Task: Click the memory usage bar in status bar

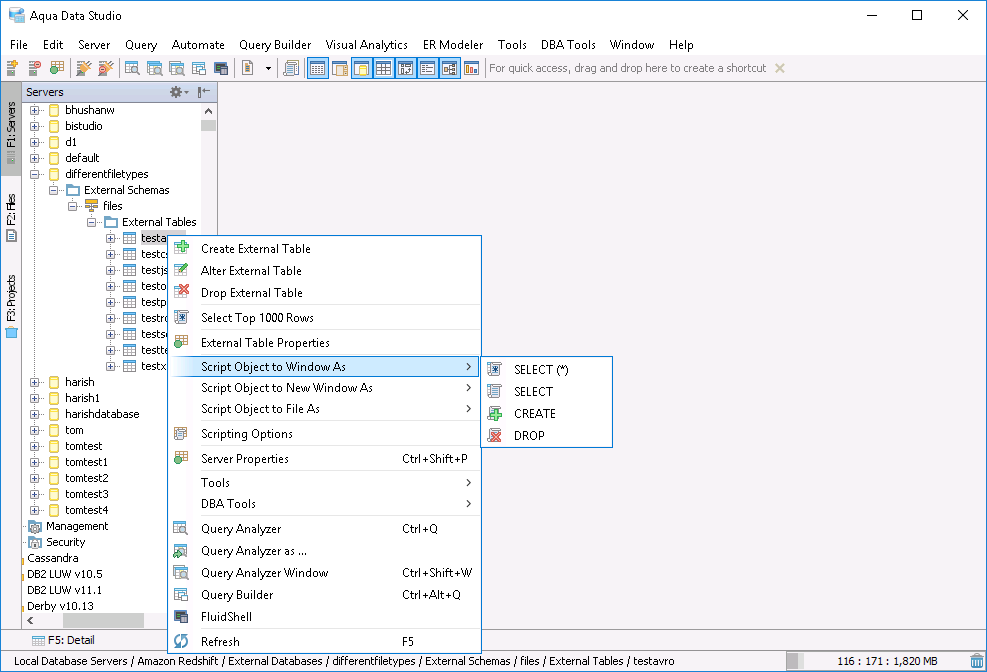Action: 875,661
